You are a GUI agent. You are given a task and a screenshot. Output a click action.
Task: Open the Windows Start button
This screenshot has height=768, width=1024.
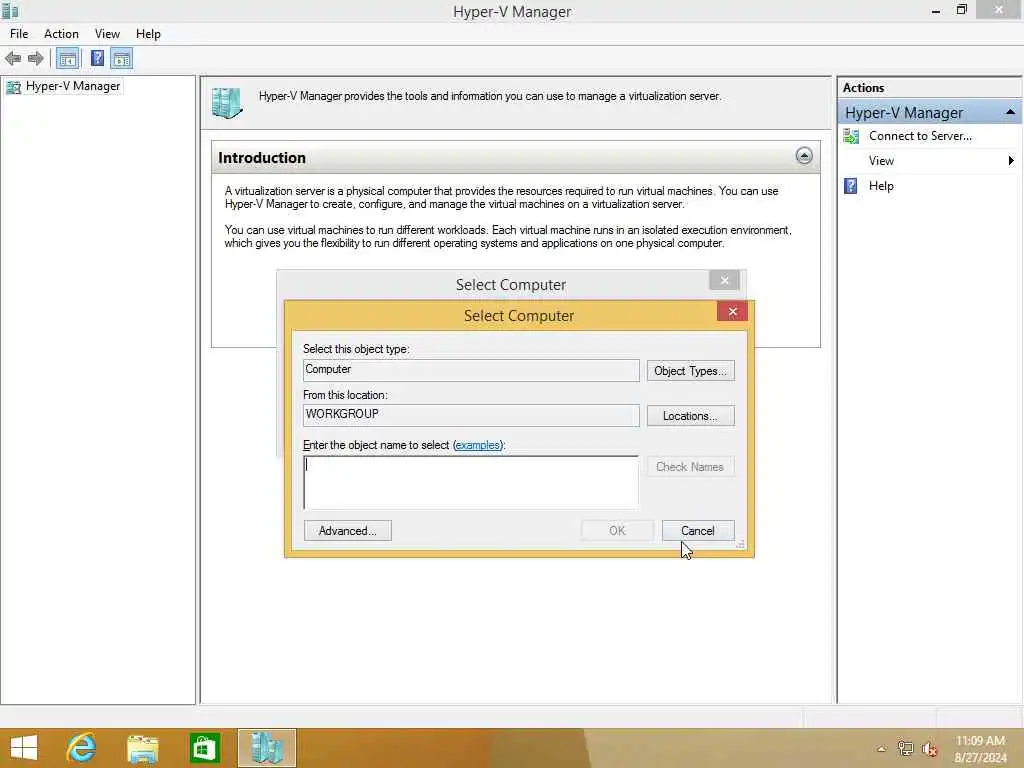[x=24, y=748]
